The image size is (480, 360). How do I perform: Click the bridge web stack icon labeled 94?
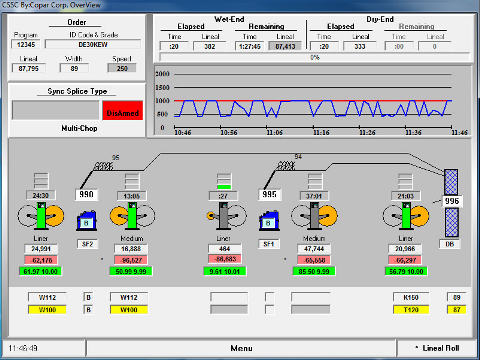[286, 165]
